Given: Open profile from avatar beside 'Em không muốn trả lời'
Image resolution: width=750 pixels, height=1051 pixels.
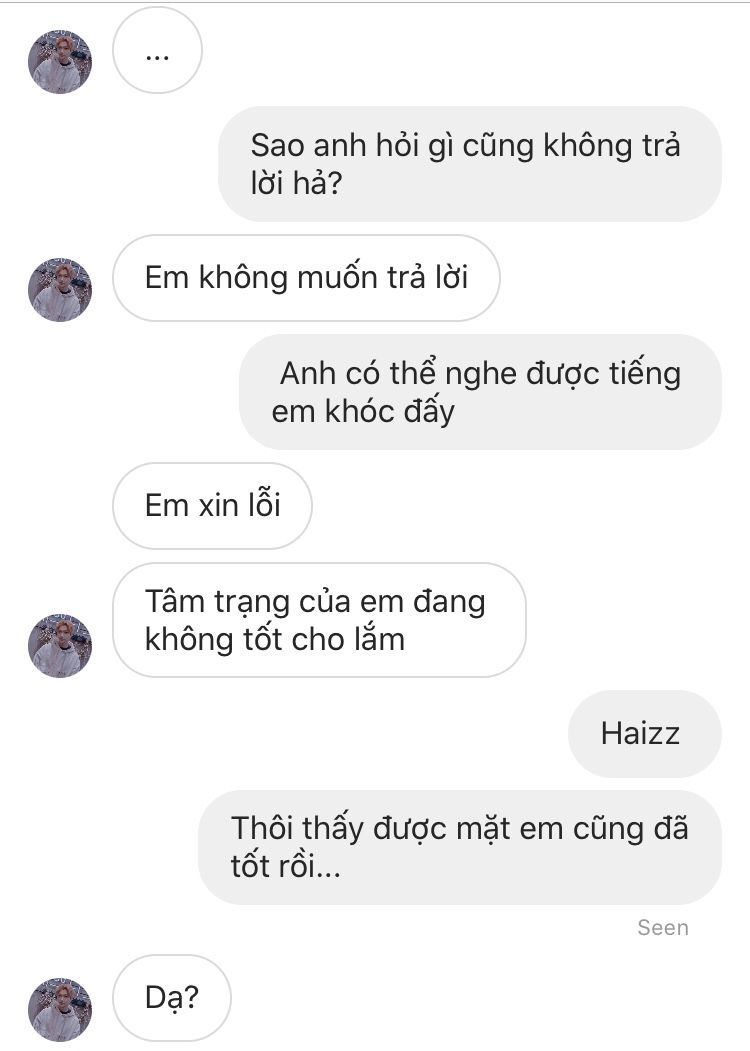Looking at the screenshot, I should [60, 290].
